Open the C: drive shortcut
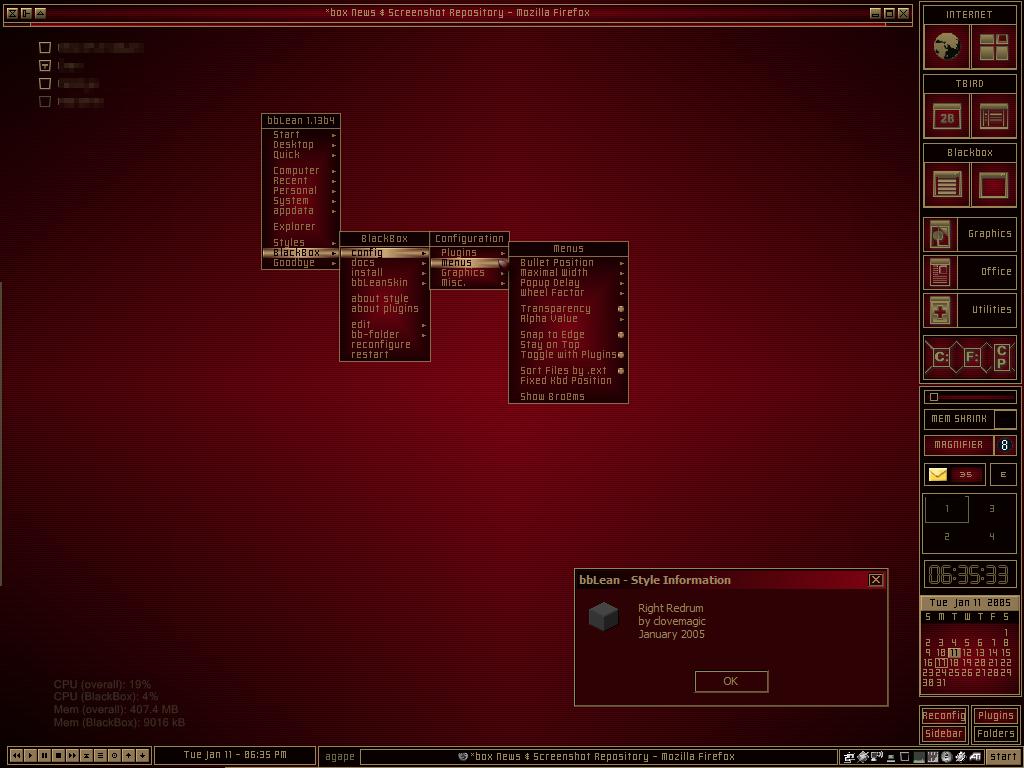 [941, 357]
